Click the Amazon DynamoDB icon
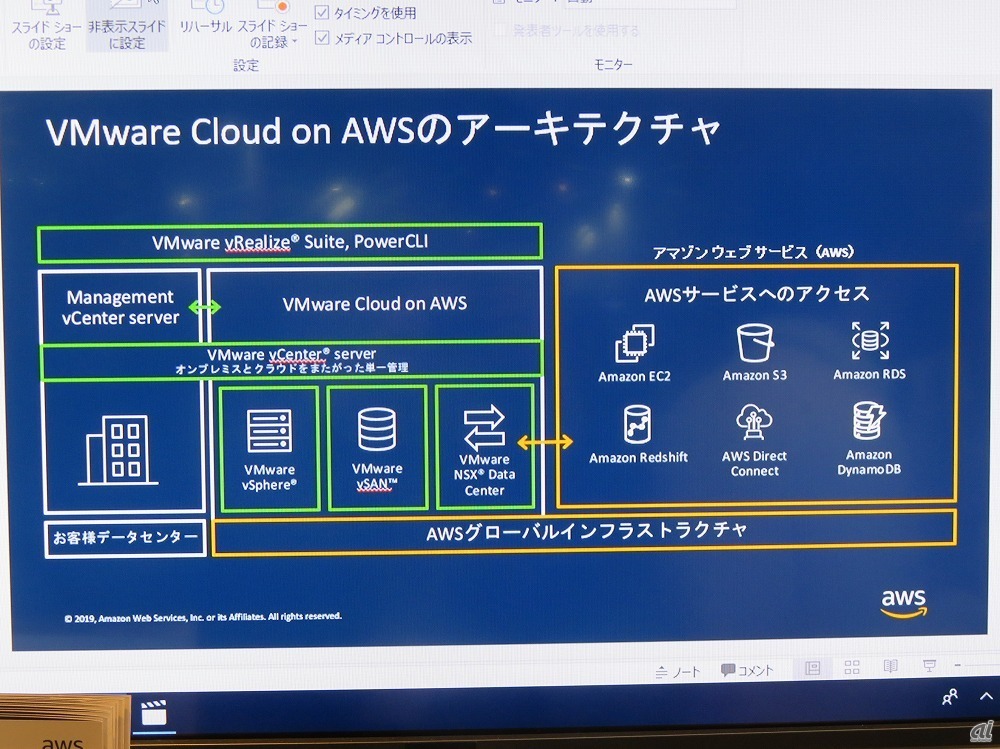The height and width of the screenshot is (749, 1000). (869, 421)
